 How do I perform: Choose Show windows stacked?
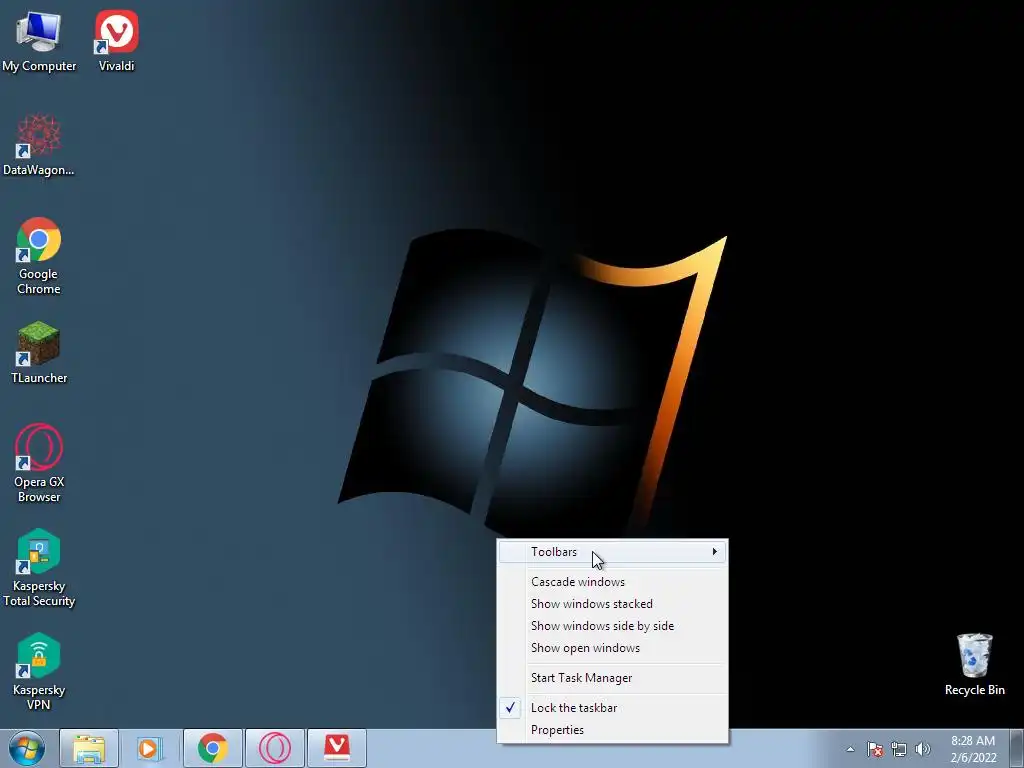pyautogui.click(x=613, y=604)
